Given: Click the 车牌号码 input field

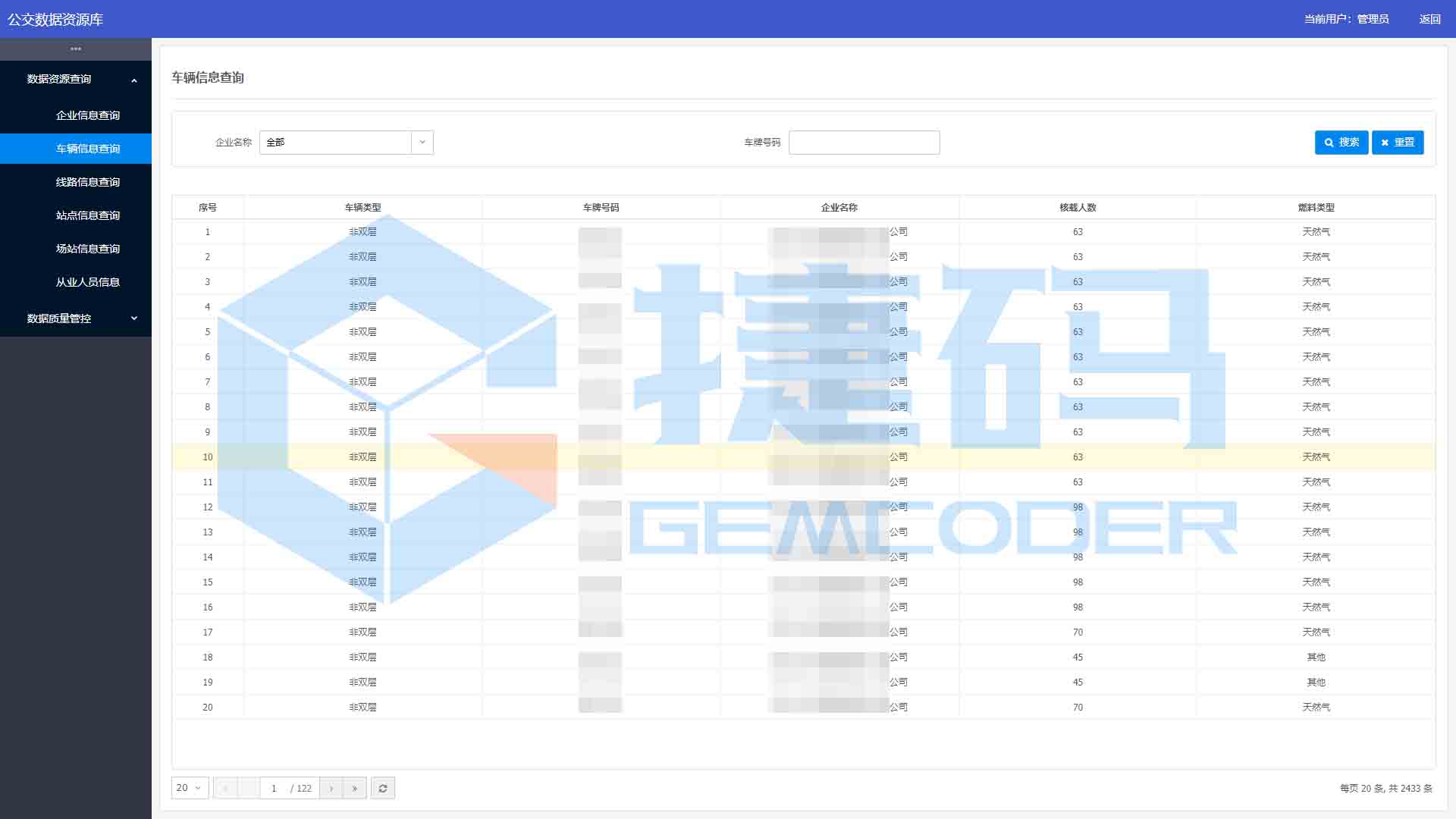Looking at the screenshot, I should click(864, 142).
